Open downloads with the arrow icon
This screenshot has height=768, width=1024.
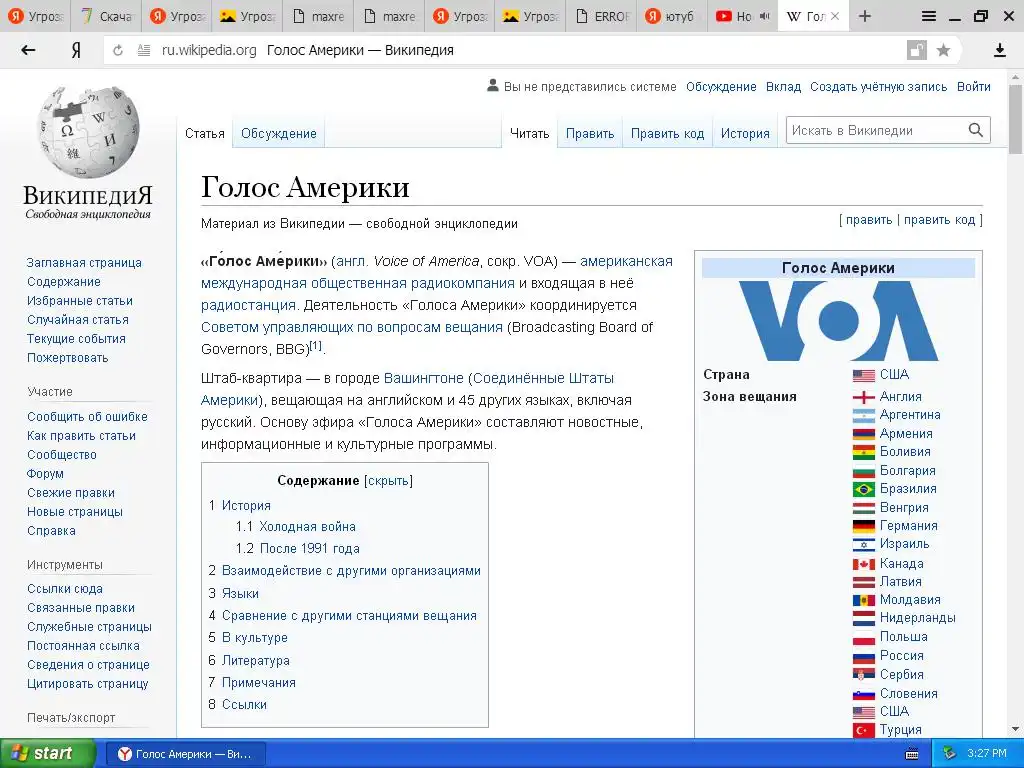coord(999,50)
